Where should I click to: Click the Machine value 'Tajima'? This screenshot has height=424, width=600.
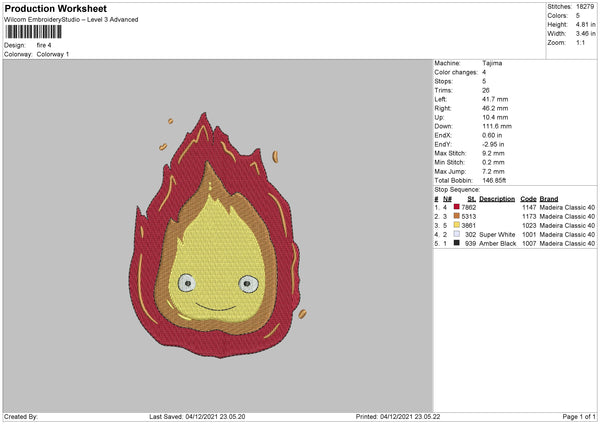click(492, 63)
